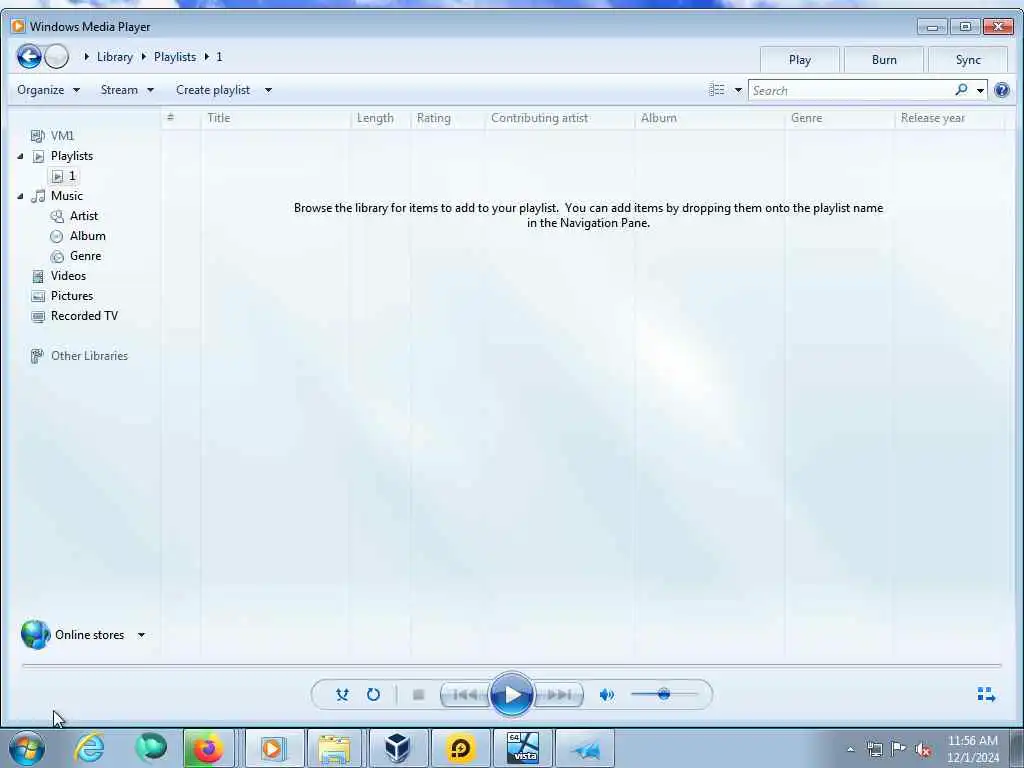Sort by the Title column header
1024x768 pixels.
(x=219, y=118)
